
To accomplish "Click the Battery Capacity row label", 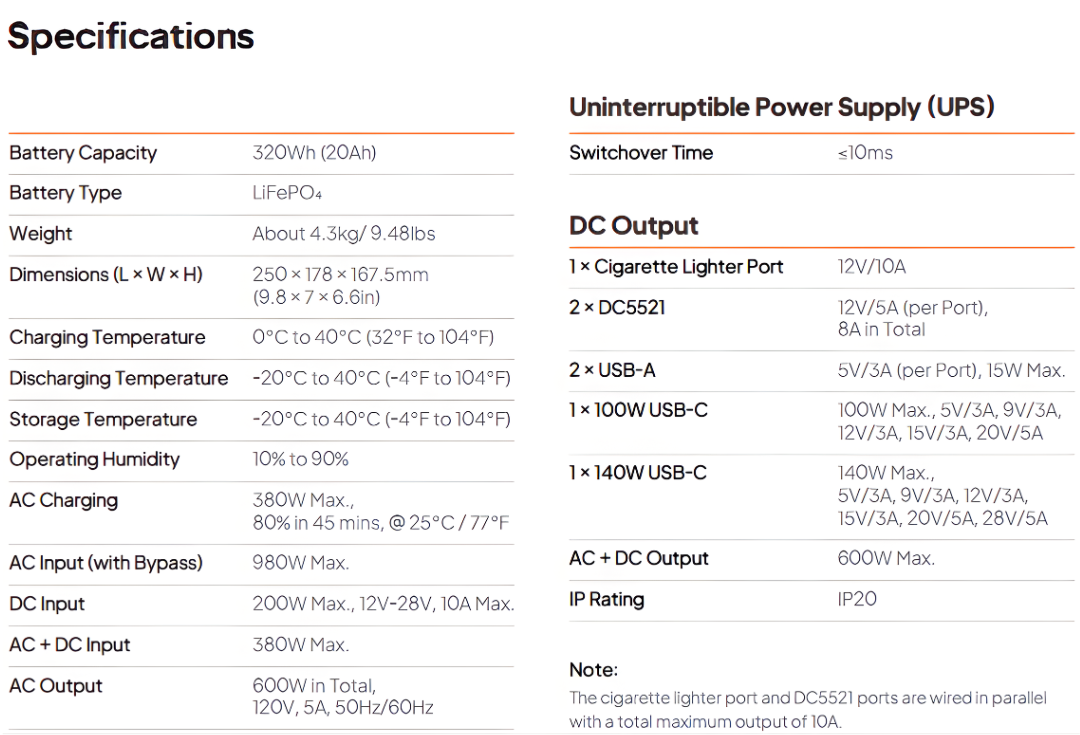I will point(83,153).
